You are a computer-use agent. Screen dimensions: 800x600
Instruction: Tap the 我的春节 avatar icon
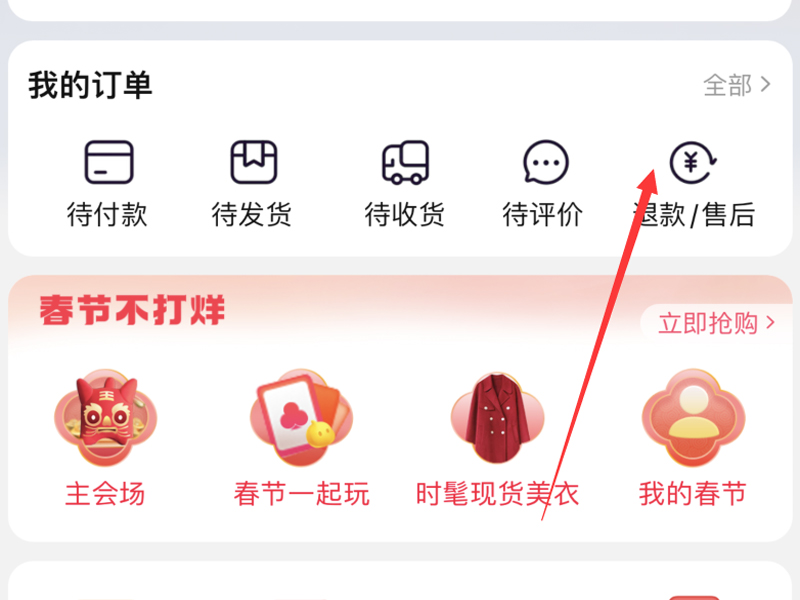(693, 418)
